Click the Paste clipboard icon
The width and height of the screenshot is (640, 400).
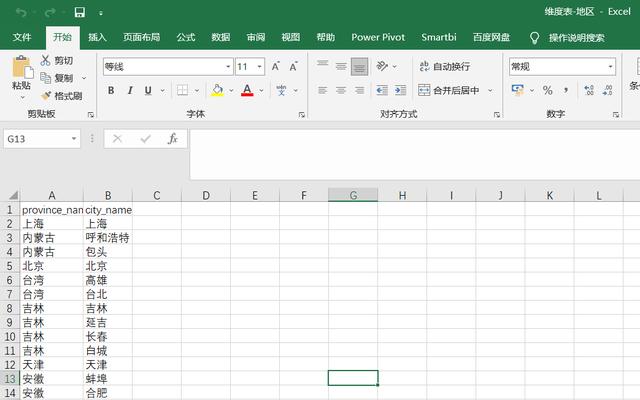[22, 67]
